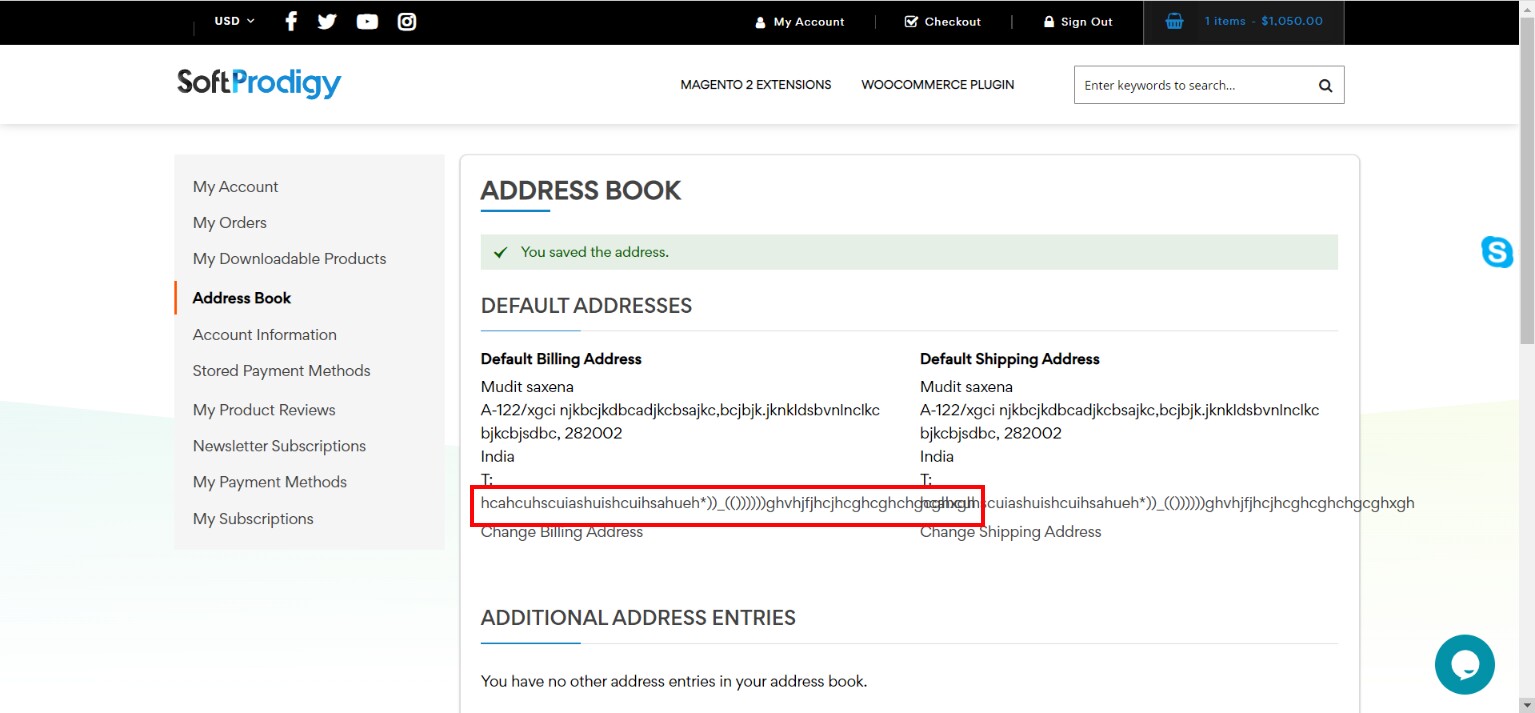View the shopping basket showing 1 item

point(1243,21)
